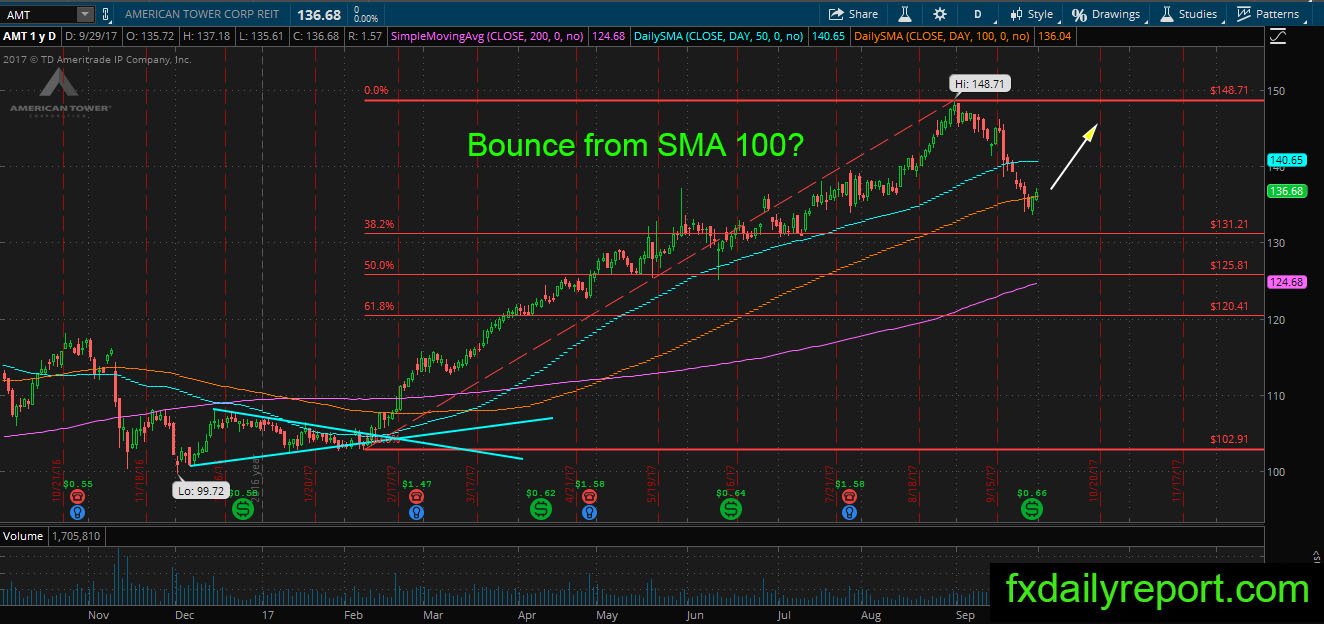Image resolution: width=1324 pixels, height=624 pixels.
Task: Open the flask quick study icon next to Share
Action: point(904,14)
